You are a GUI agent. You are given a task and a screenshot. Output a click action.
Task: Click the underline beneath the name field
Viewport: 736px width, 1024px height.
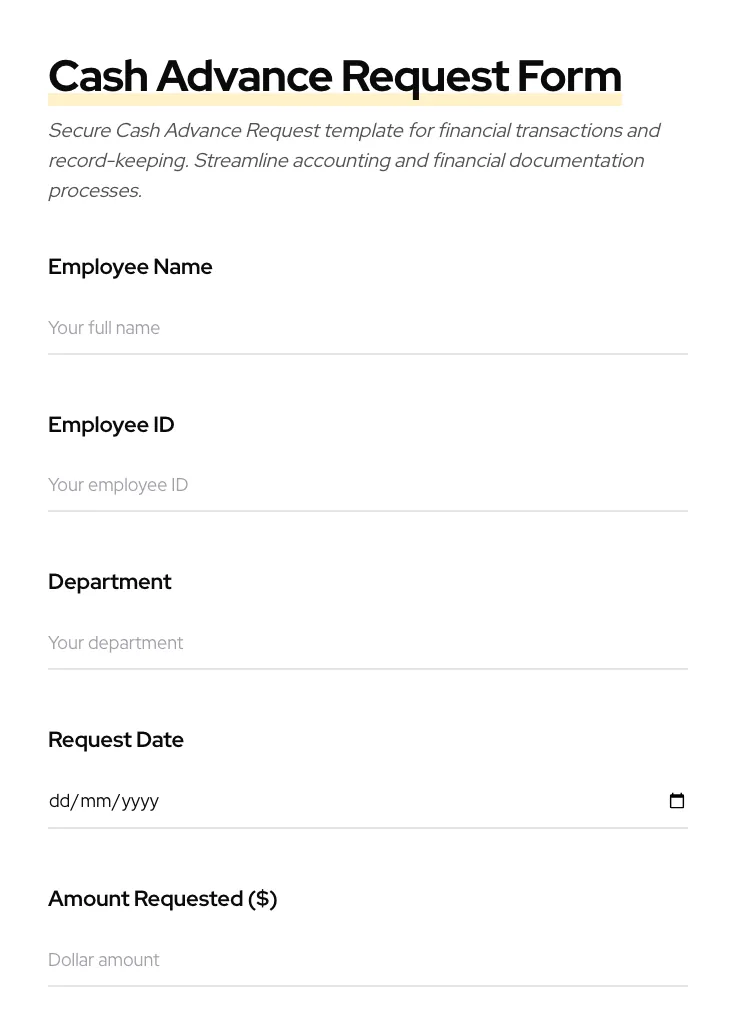(x=368, y=352)
